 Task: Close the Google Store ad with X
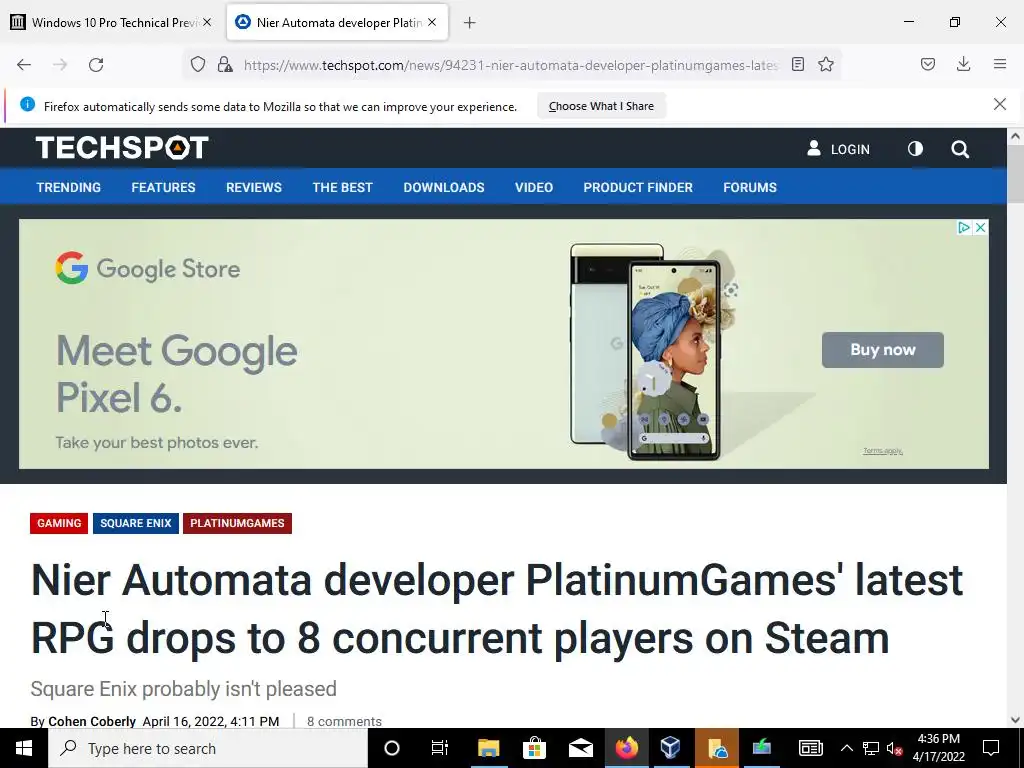(980, 227)
